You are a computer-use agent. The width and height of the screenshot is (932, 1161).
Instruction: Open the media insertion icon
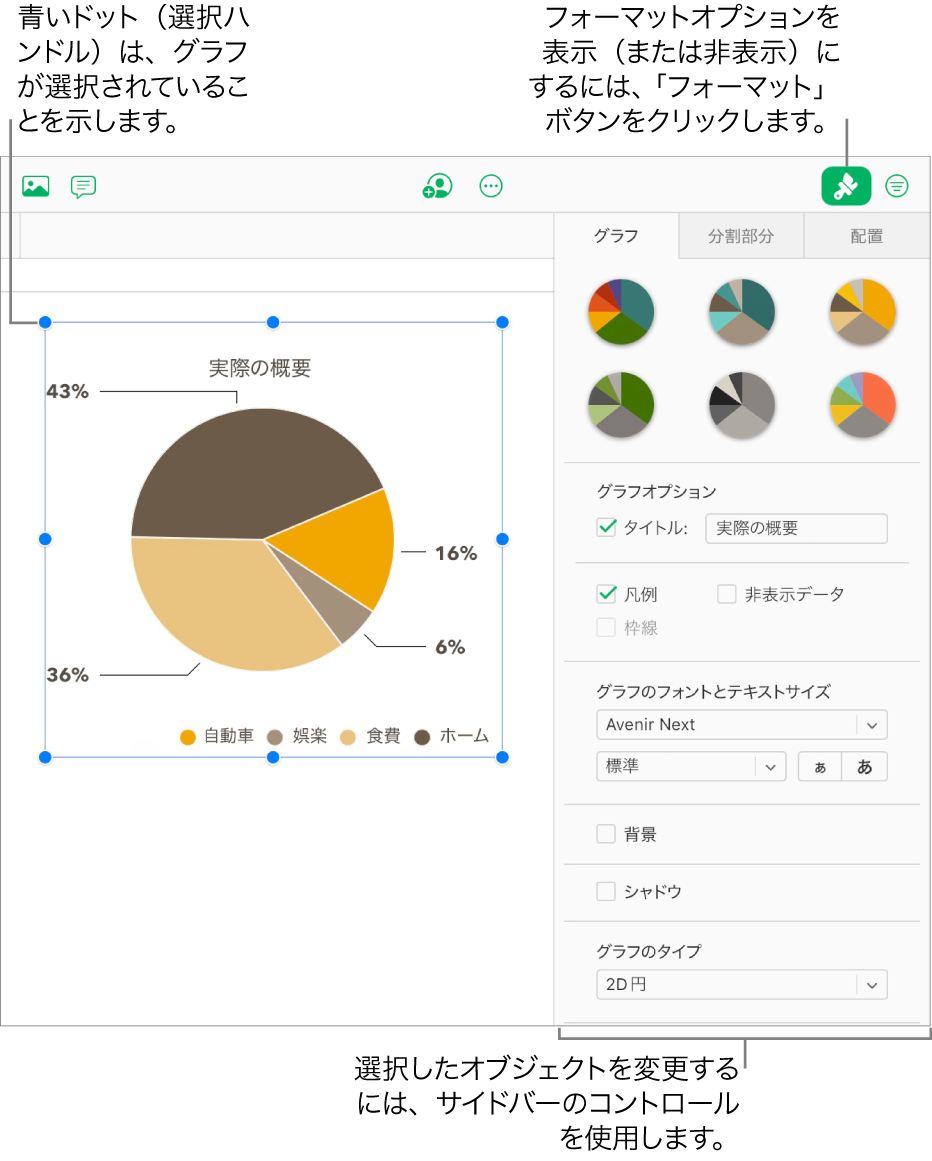tap(35, 186)
